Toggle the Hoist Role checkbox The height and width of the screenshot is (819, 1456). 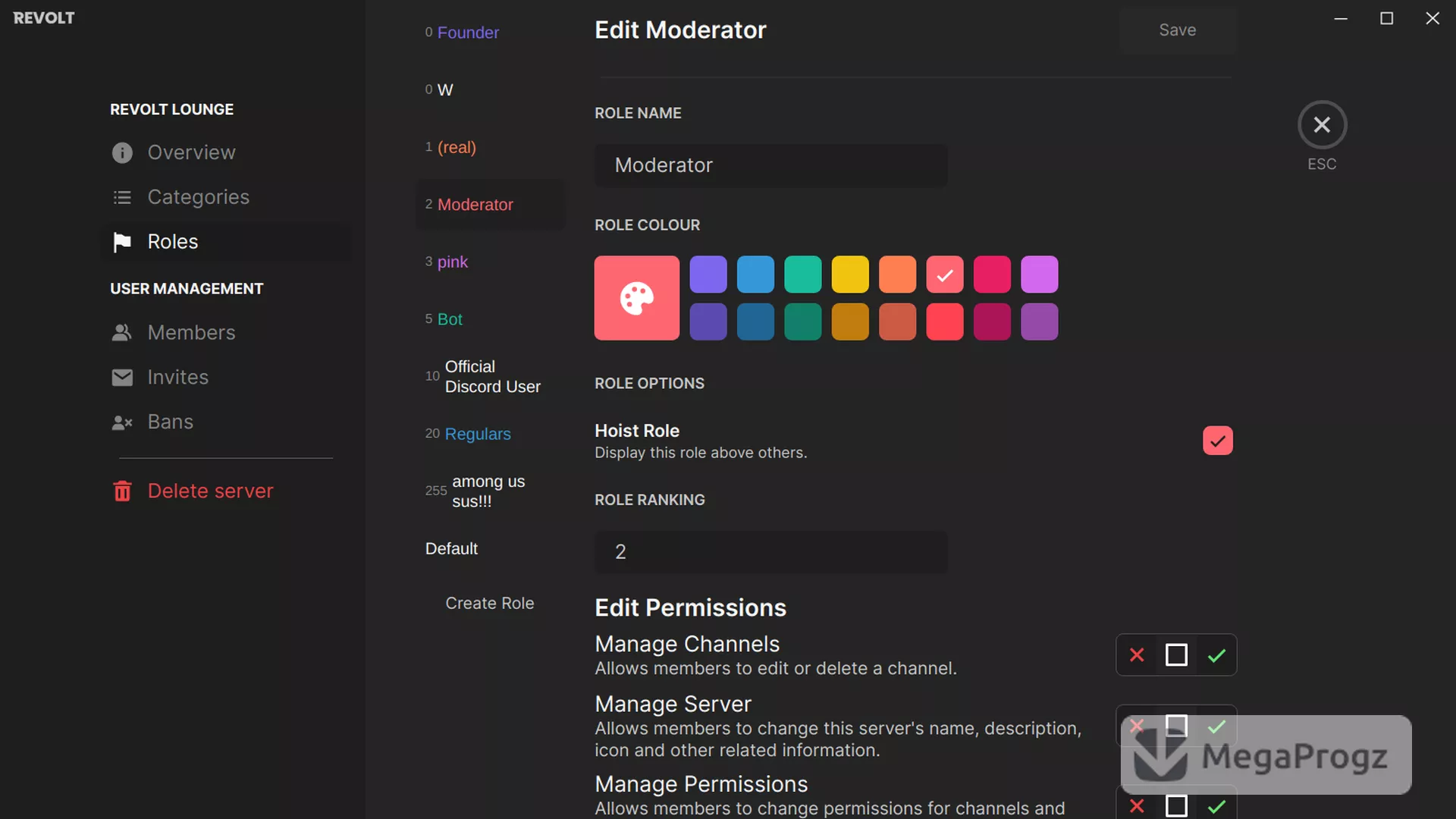1218,441
